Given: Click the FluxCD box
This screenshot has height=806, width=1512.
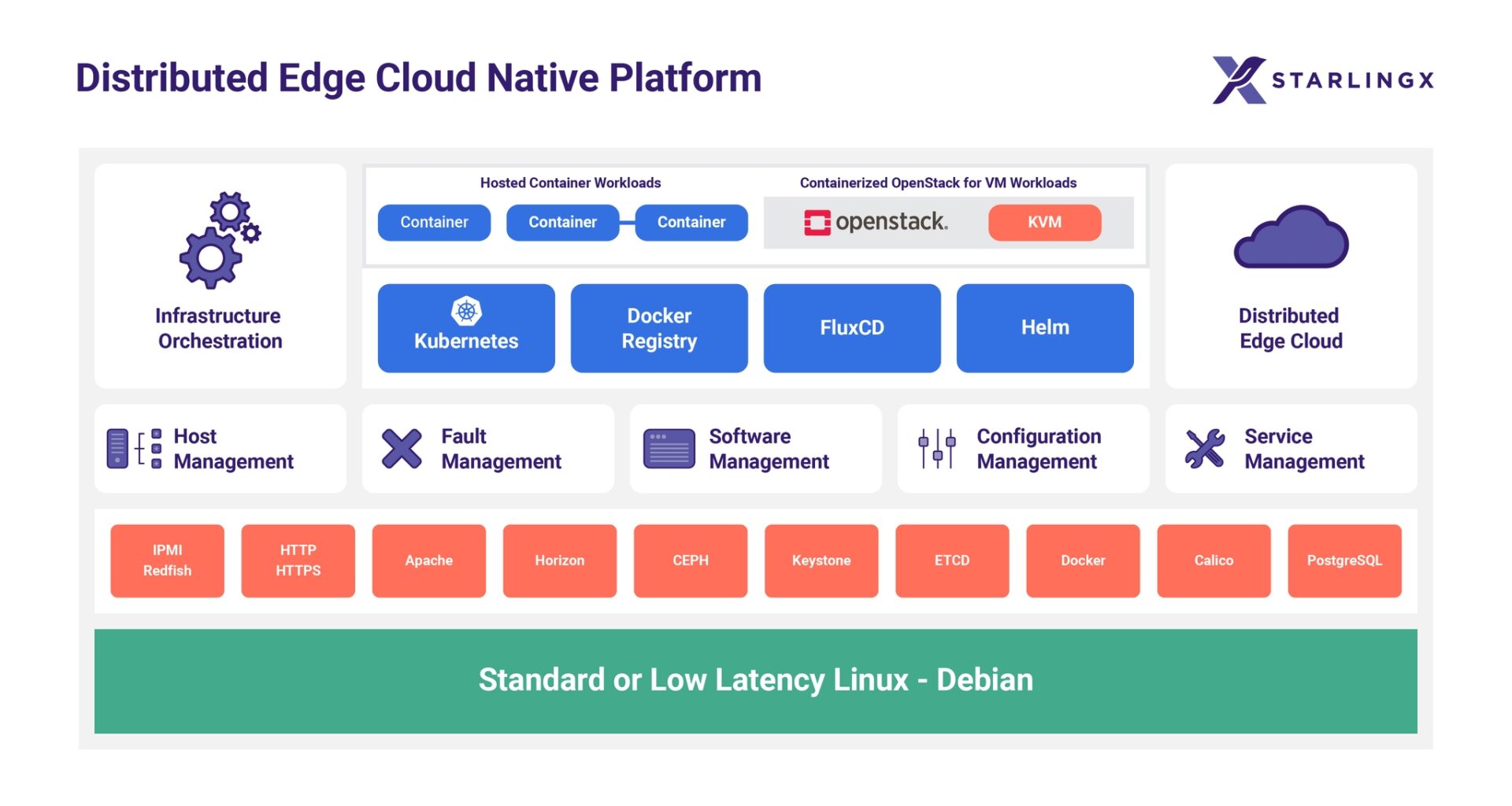Looking at the screenshot, I should tap(852, 328).
